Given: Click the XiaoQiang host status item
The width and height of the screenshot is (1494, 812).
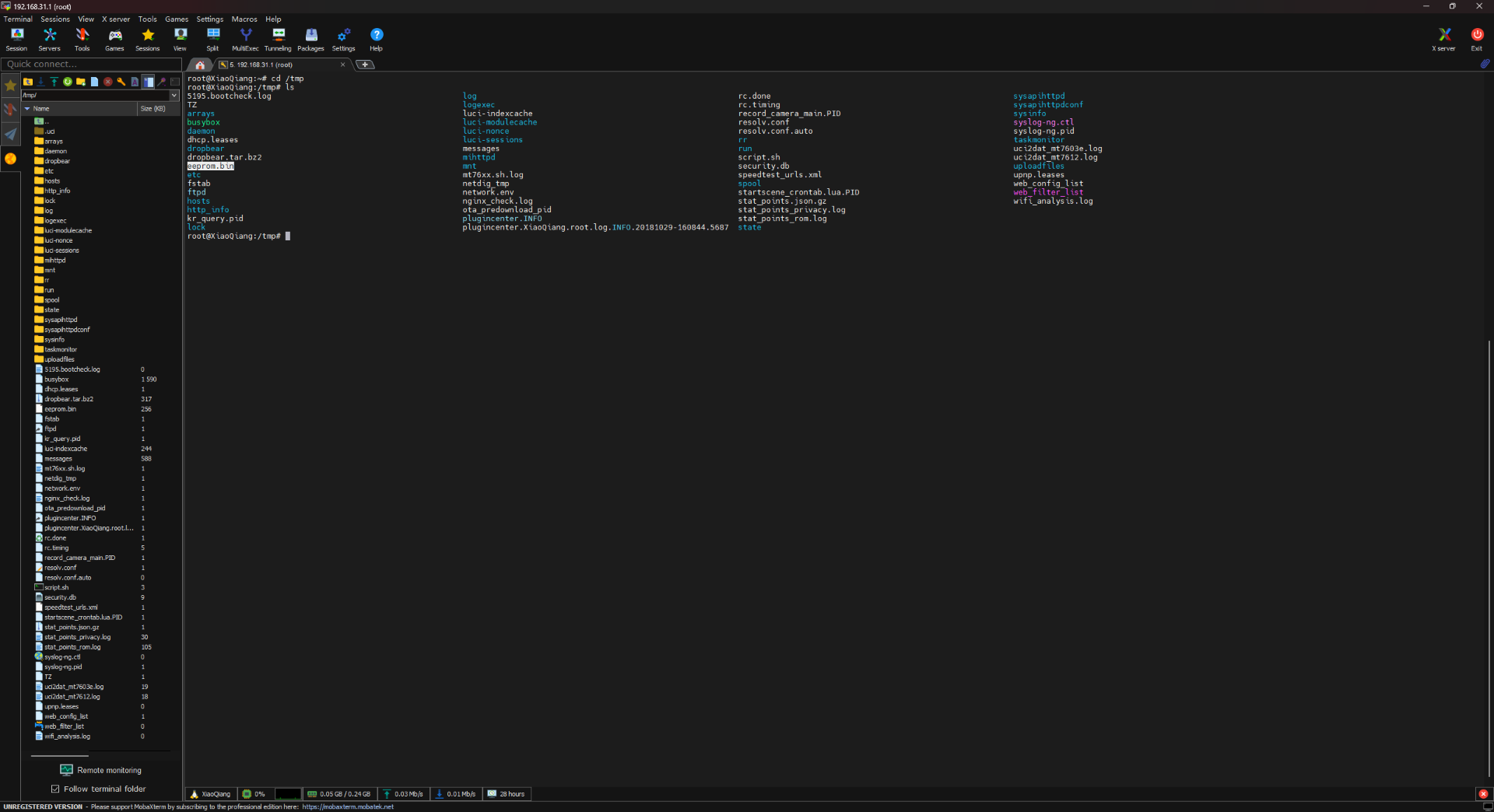Looking at the screenshot, I should tap(210, 794).
